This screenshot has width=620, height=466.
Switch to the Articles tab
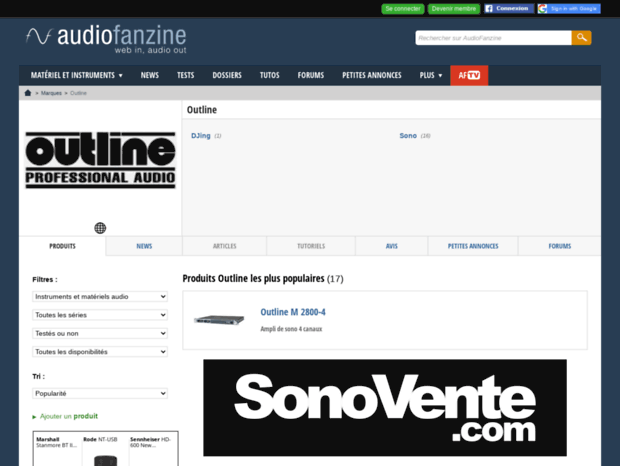click(225, 246)
